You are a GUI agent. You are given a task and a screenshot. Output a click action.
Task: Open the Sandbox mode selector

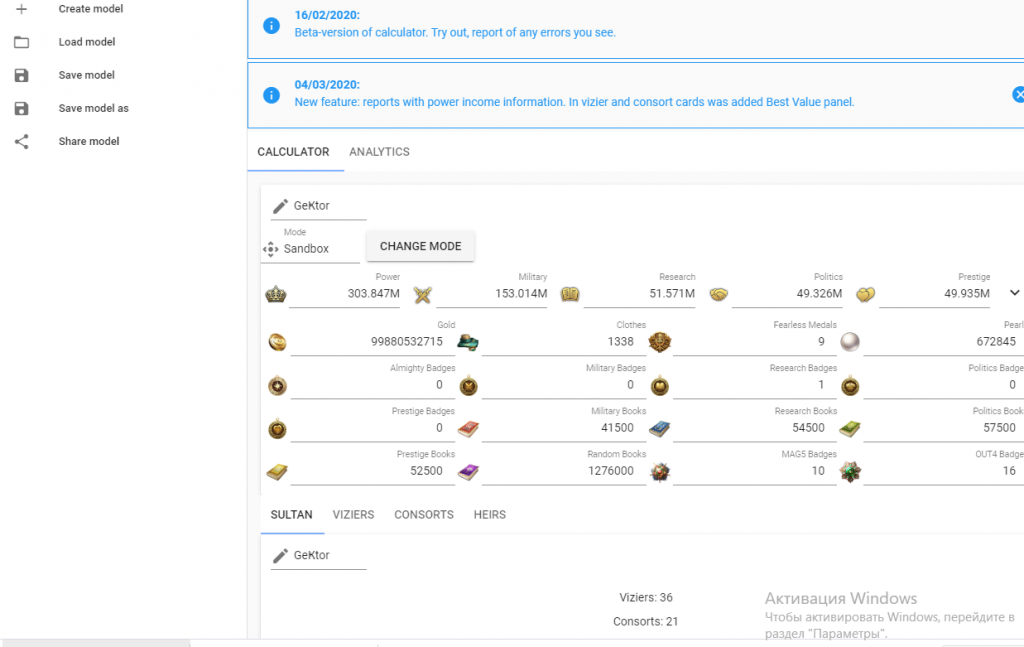tap(310, 249)
